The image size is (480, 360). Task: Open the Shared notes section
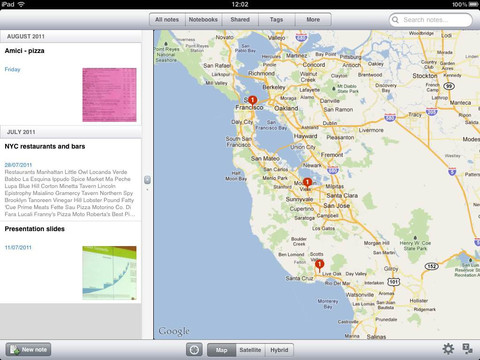pyautogui.click(x=240, y=20)
